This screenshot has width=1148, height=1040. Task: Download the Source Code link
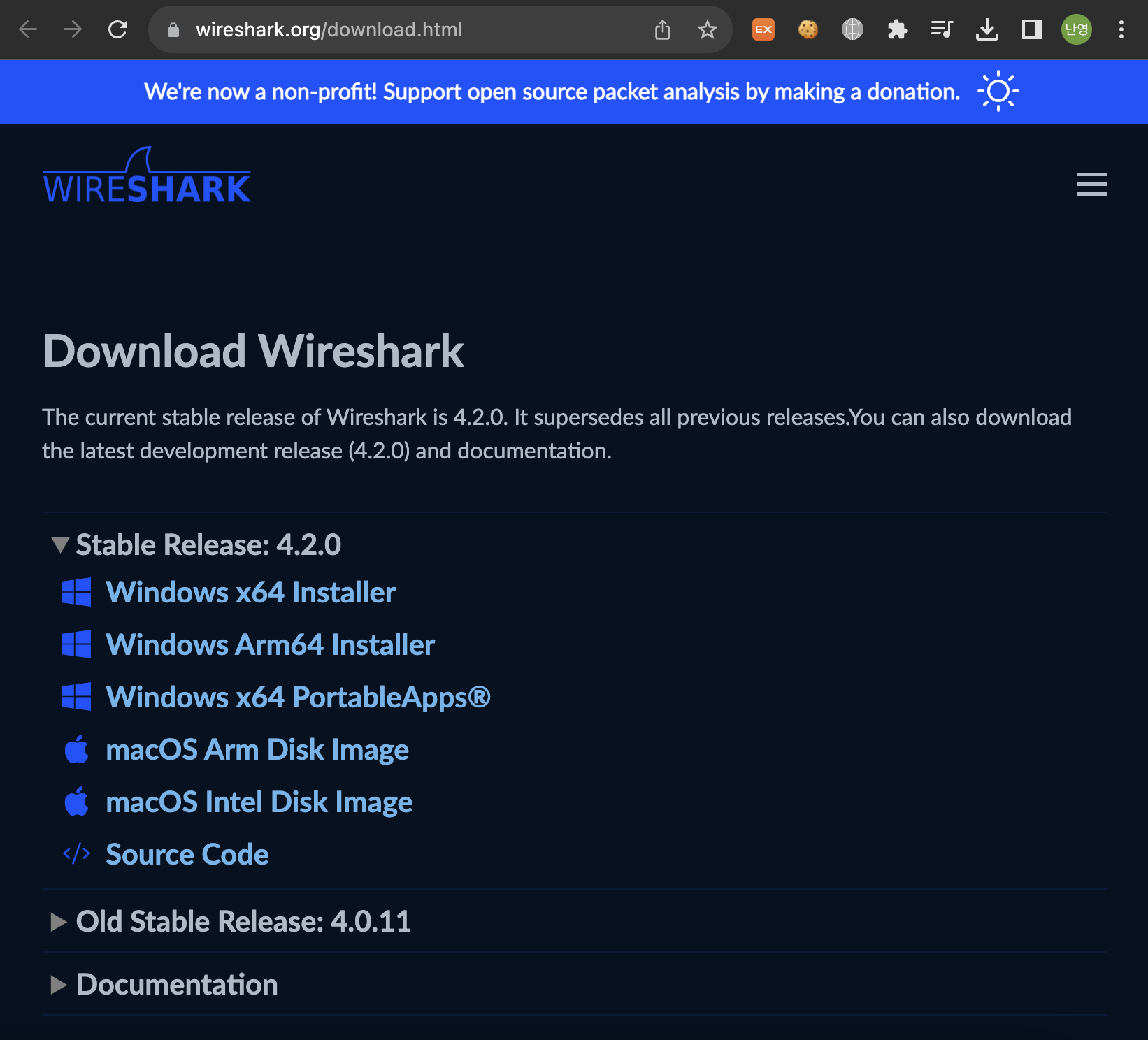click(187, 854)
